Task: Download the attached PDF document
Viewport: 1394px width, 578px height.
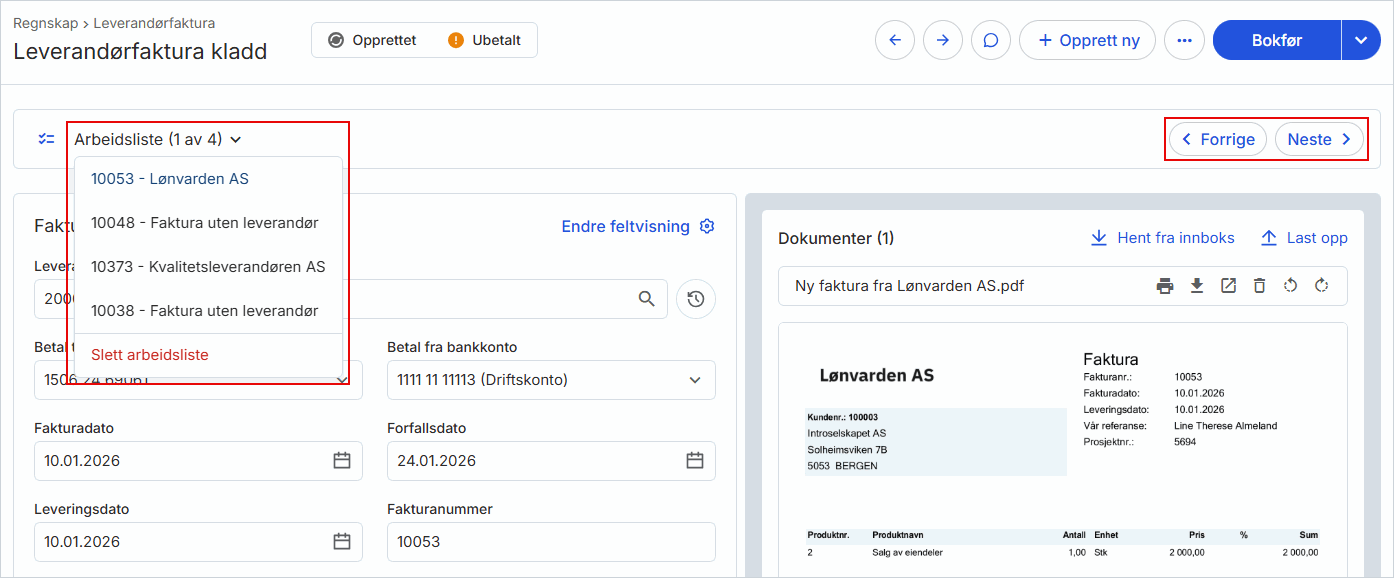Action: click(1197, 286)
